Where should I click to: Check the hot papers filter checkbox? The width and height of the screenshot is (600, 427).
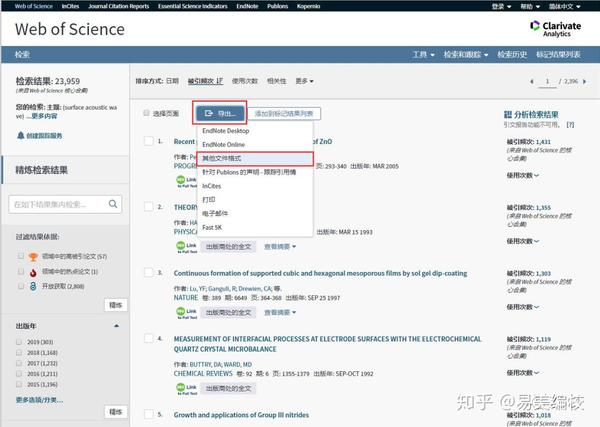click(21, 271)
